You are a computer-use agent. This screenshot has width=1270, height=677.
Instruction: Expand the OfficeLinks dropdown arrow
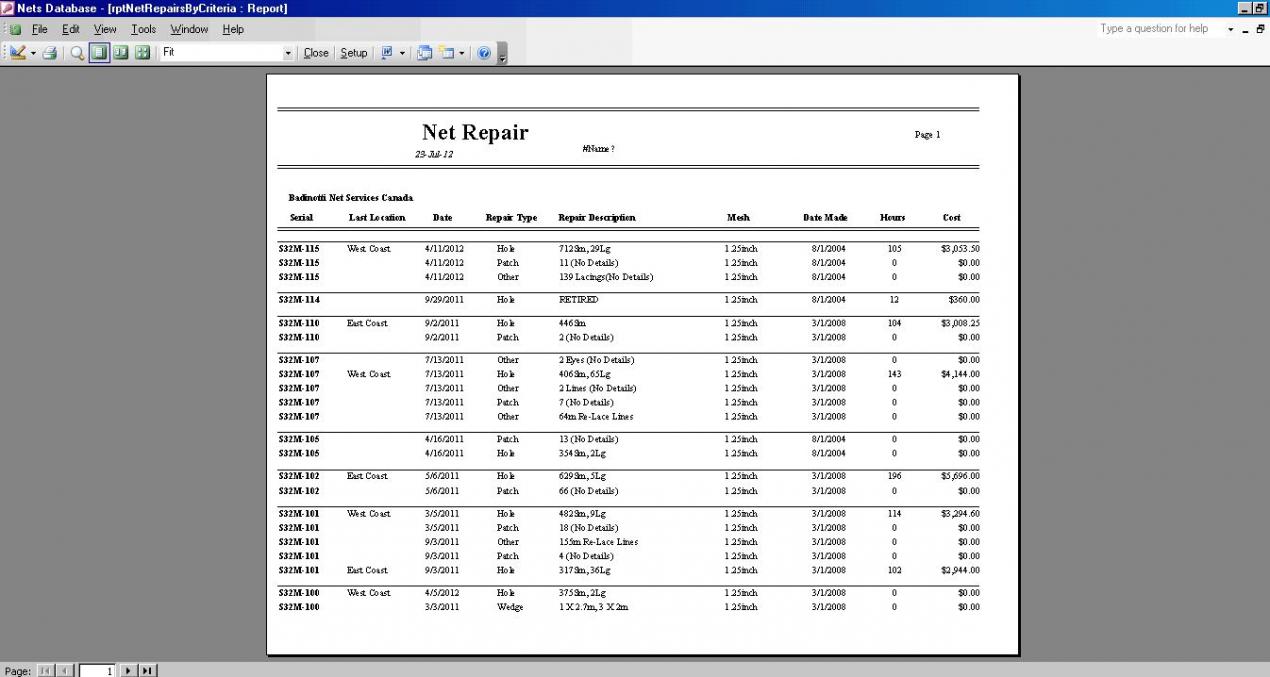[x=402, y=53]
